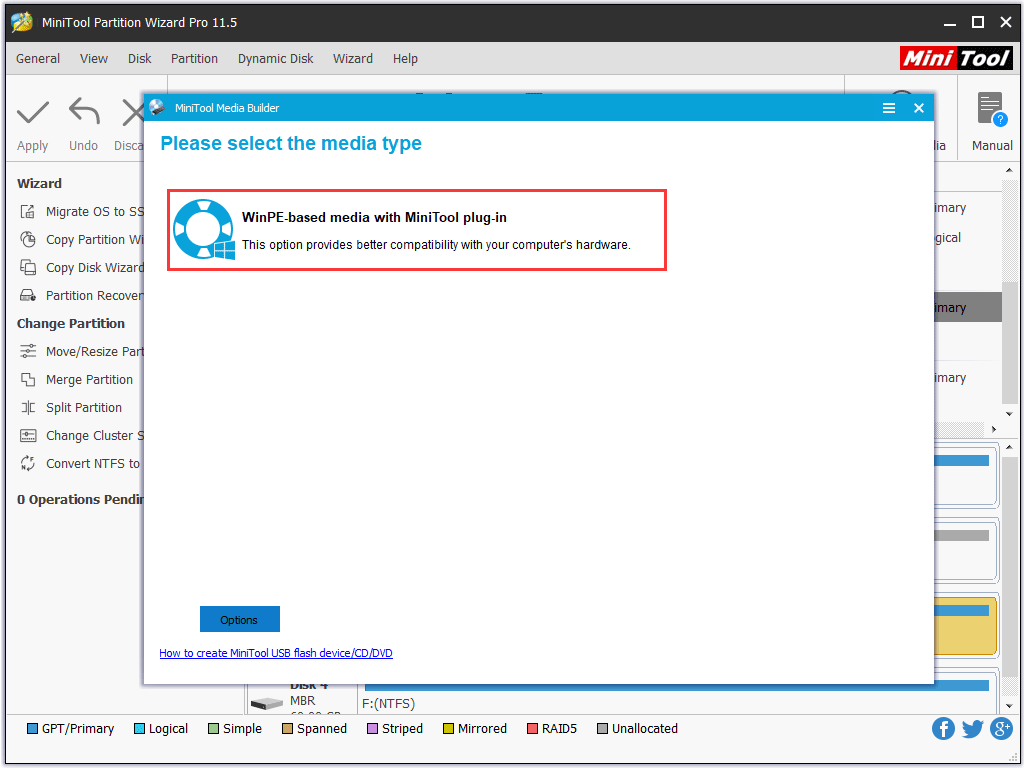Click the Split Partition icon
The image size is (1024, 769).
point(27,408)
